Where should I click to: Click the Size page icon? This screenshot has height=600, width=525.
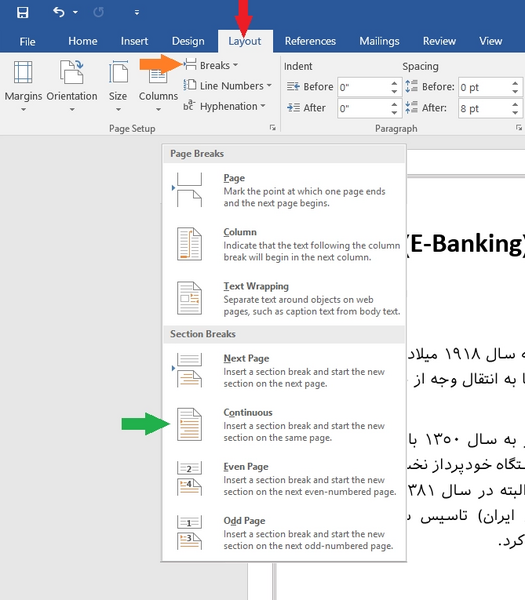point(118,72)
